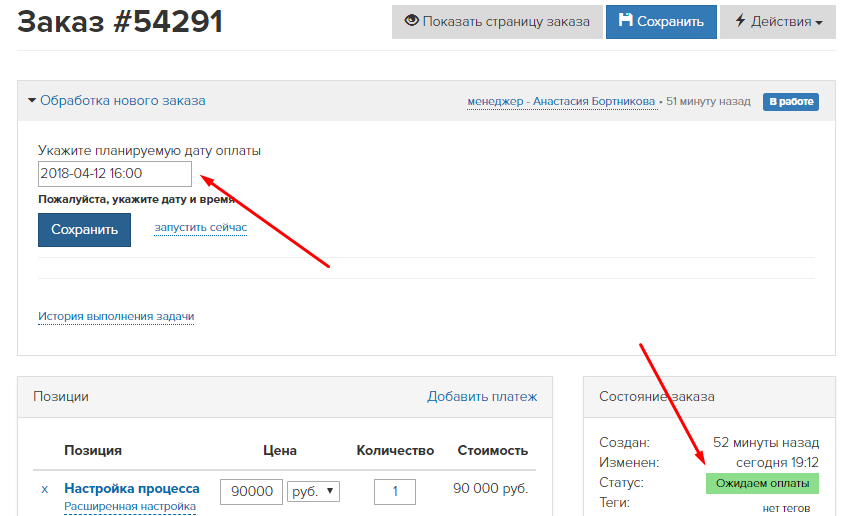The height and width of the screenshot is (516, 855).
Task: Open История выполнения задачи link
Action: [x=116, y=316]
